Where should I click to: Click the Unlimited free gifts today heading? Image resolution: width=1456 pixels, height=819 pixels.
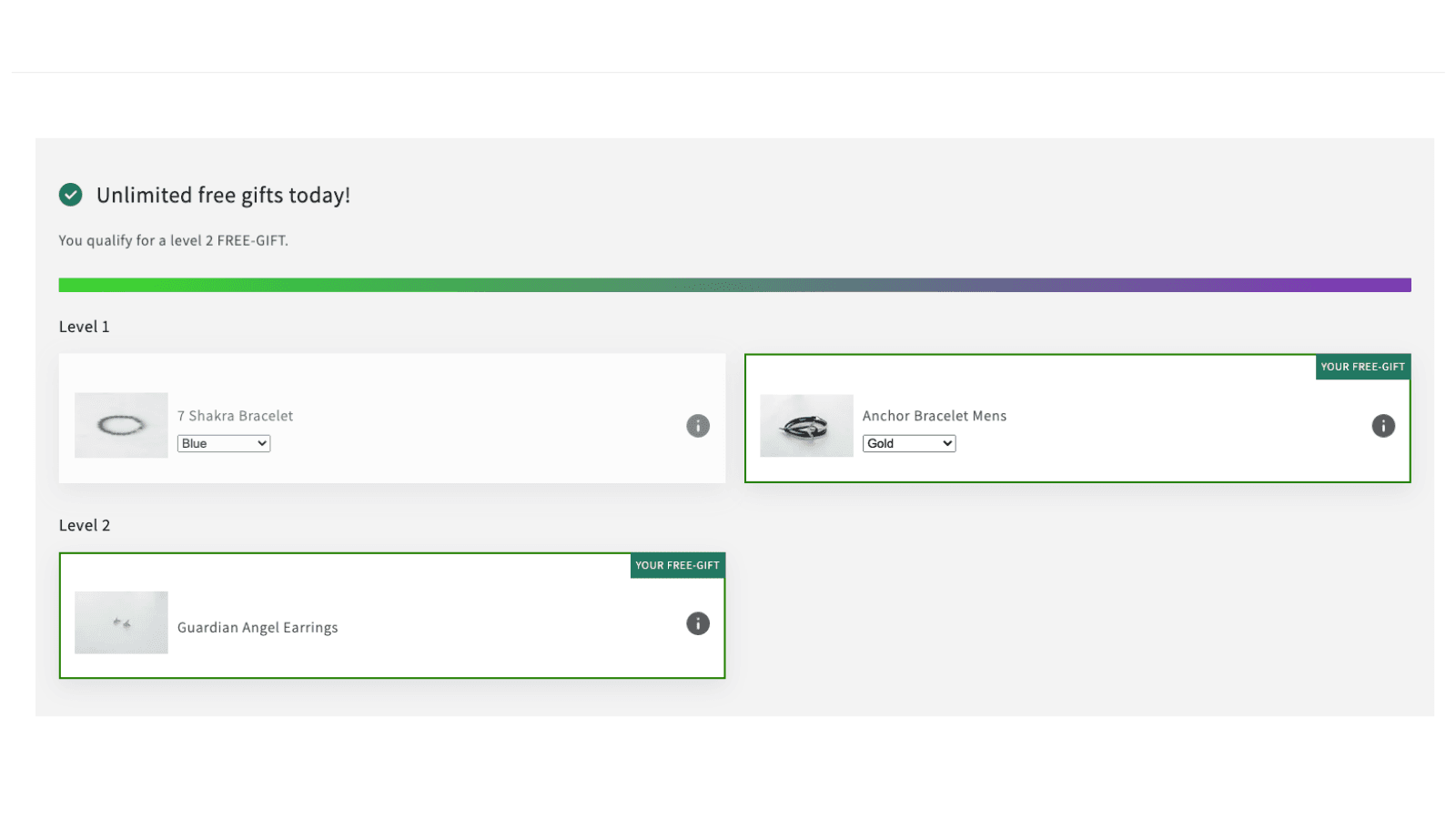coord(223,195)
